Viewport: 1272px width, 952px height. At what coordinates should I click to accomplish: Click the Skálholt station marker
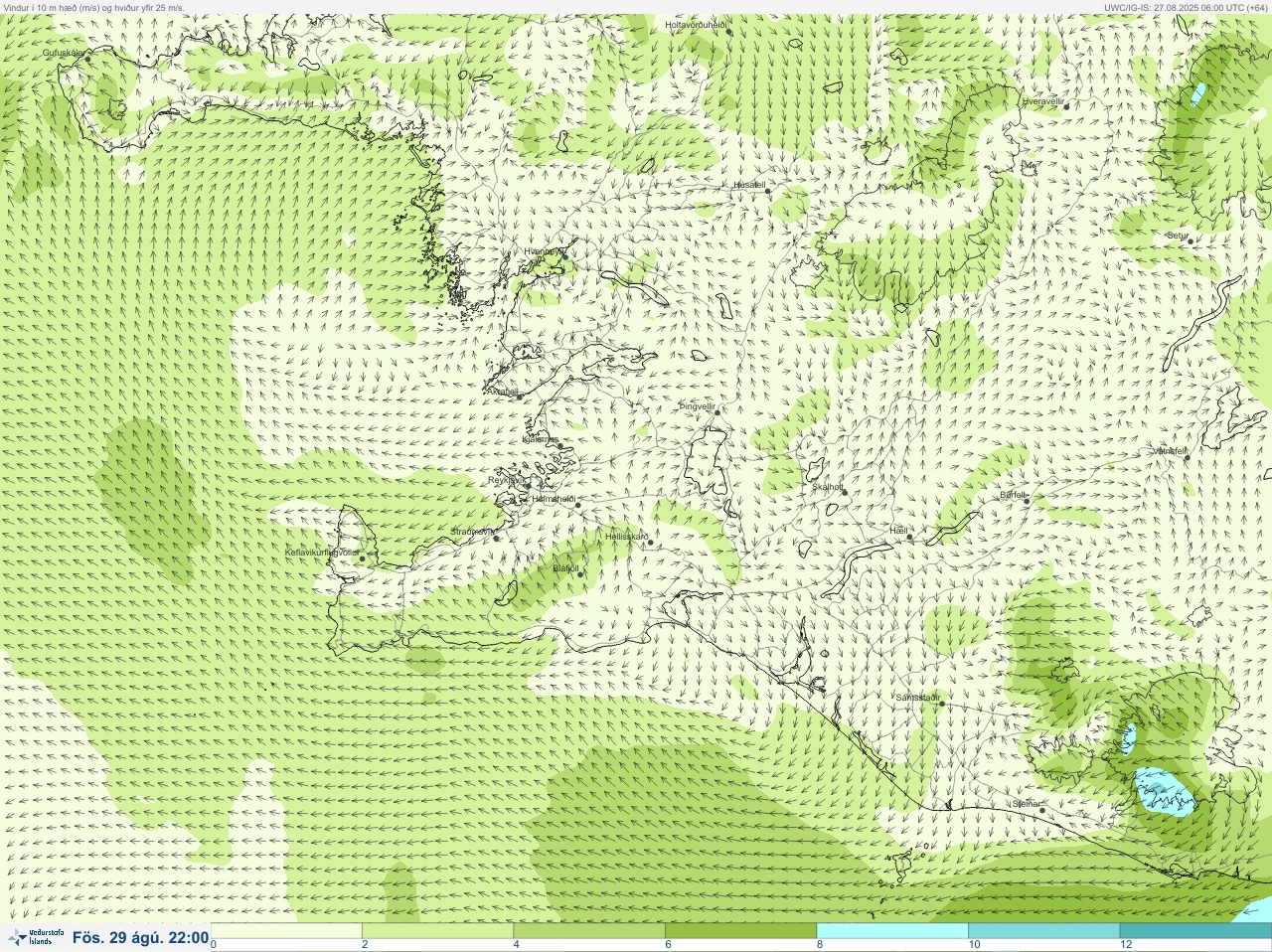[x=846, y=492]
